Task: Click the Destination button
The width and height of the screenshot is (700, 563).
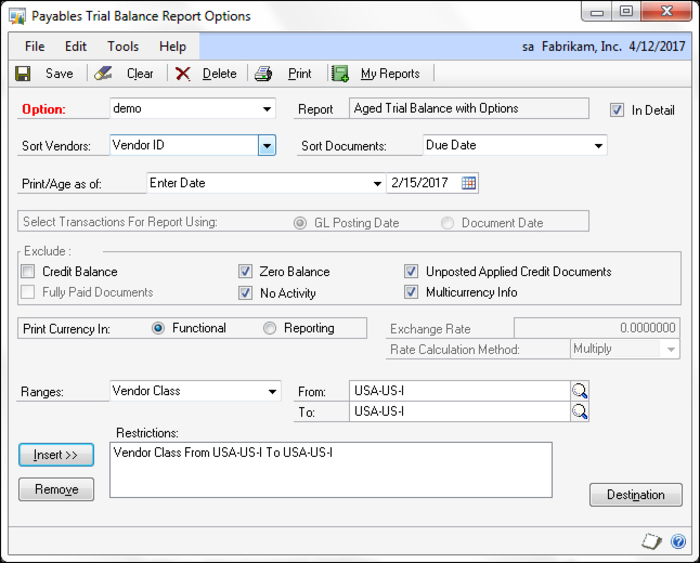Action: 636,495
